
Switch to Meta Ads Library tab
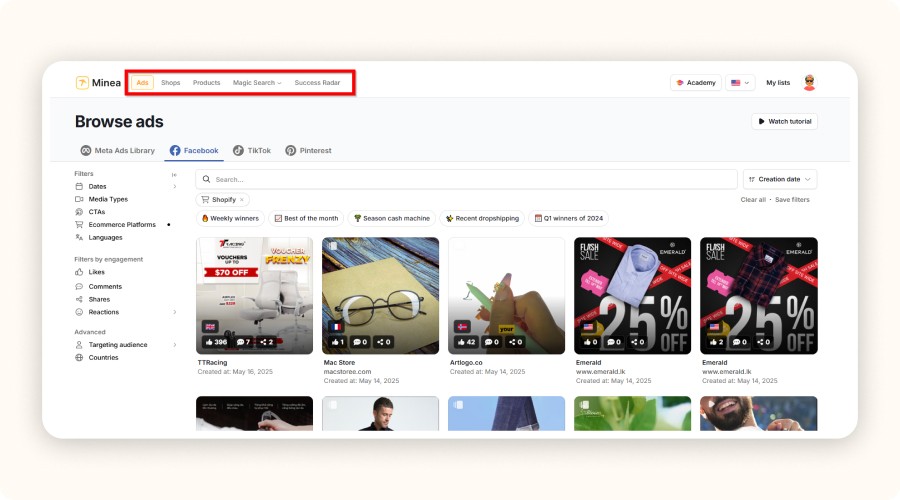click(x=118, y=150)
